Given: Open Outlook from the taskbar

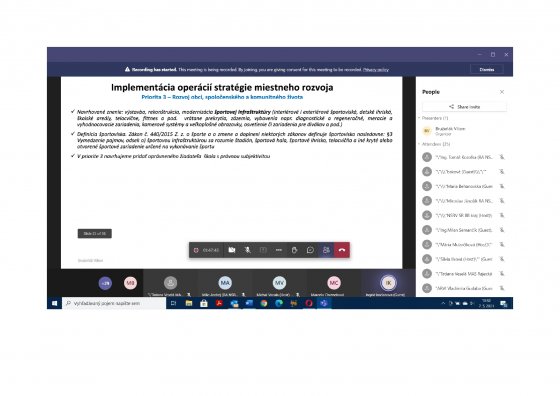Looking at the screenshot, I should [234, 303].
